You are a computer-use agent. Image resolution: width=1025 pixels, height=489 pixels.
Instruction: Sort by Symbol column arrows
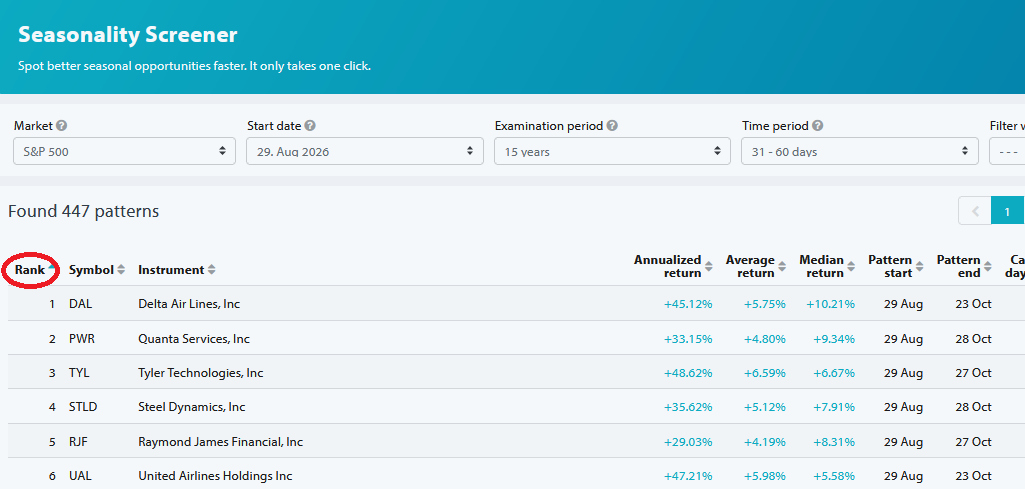[x=121, y=270]
